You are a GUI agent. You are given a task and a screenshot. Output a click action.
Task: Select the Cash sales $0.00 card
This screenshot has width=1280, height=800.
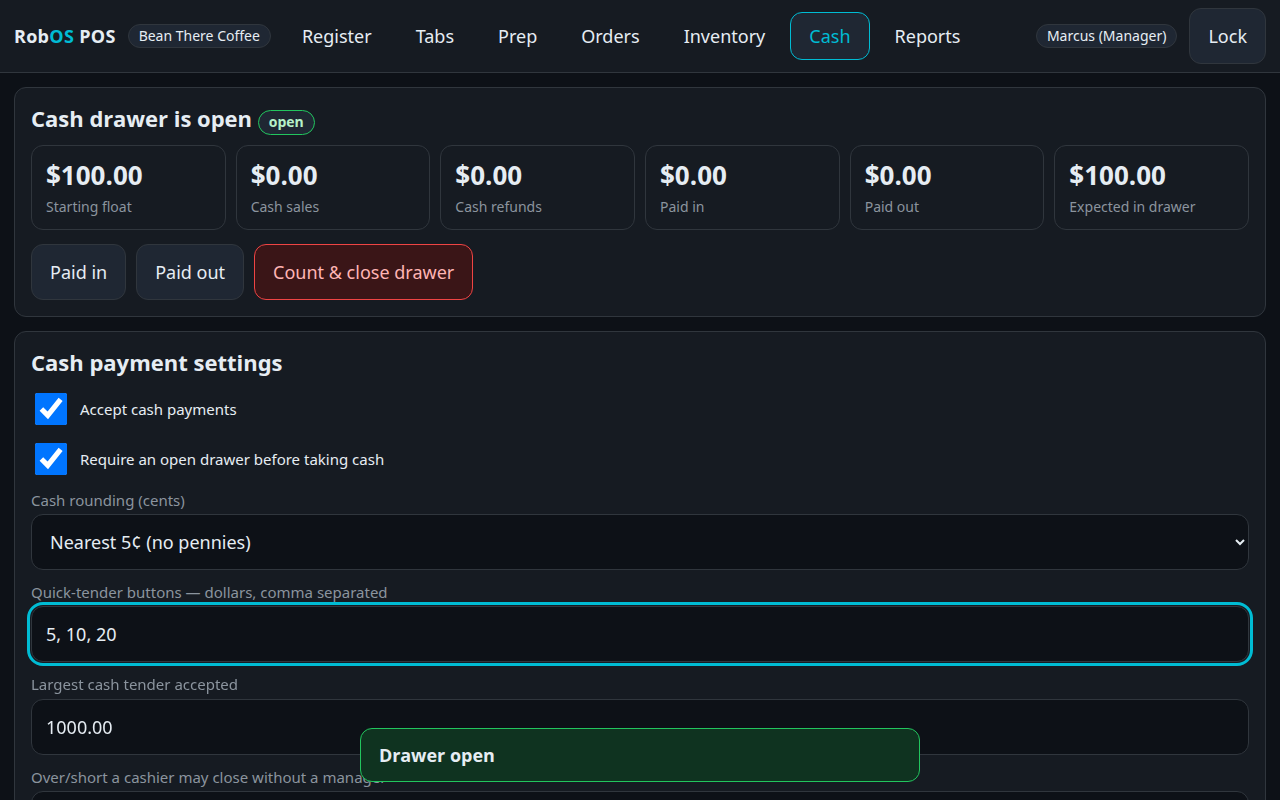[x=333, y=188]
